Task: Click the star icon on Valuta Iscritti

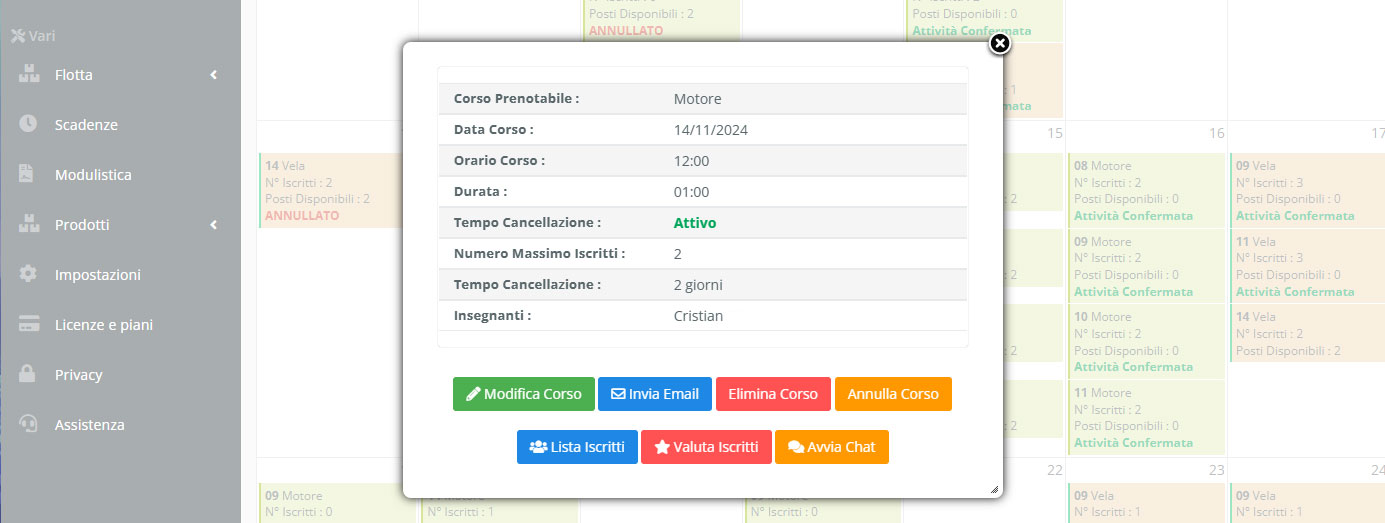Action: [662, 447]
